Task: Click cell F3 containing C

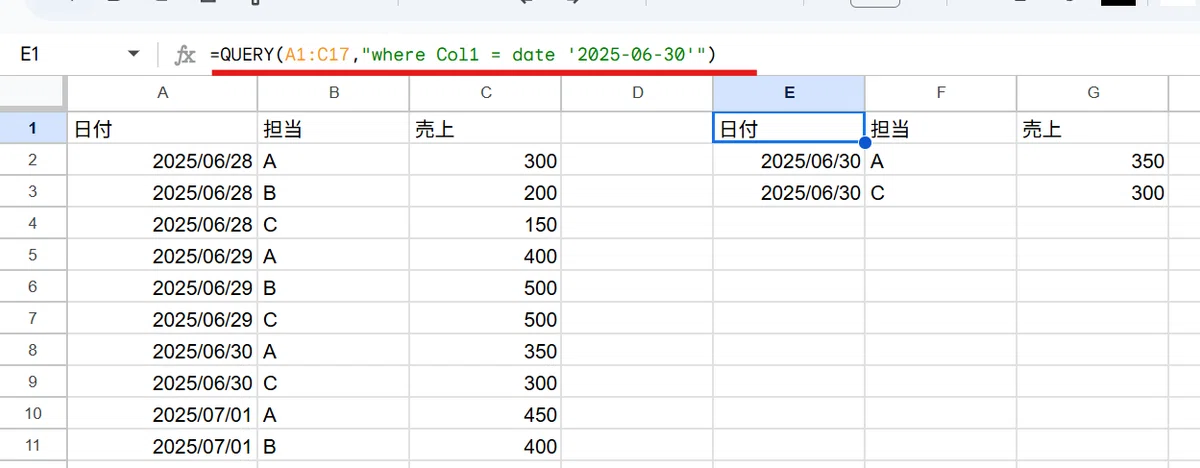Action: [941, 192]
